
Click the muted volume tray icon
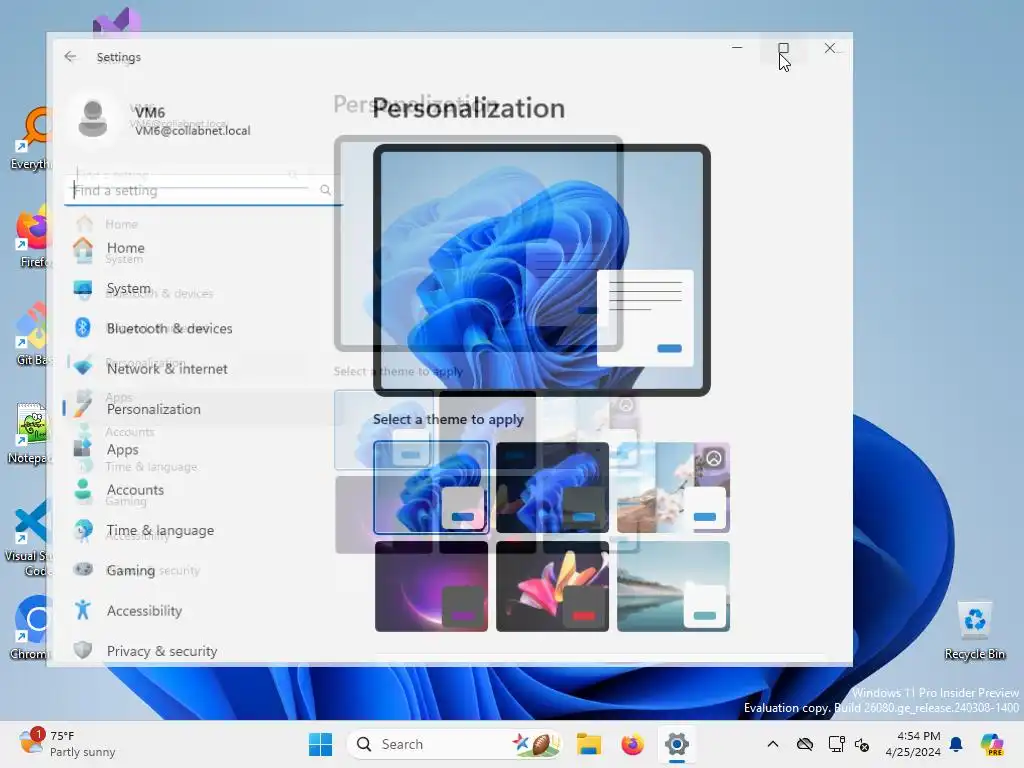click(862, 744)
